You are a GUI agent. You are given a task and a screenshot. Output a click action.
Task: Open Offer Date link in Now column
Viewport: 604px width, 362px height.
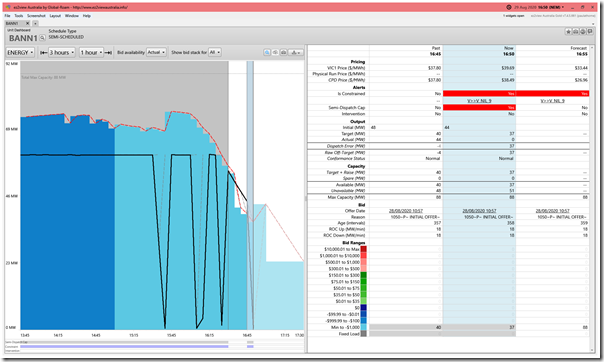479,211
